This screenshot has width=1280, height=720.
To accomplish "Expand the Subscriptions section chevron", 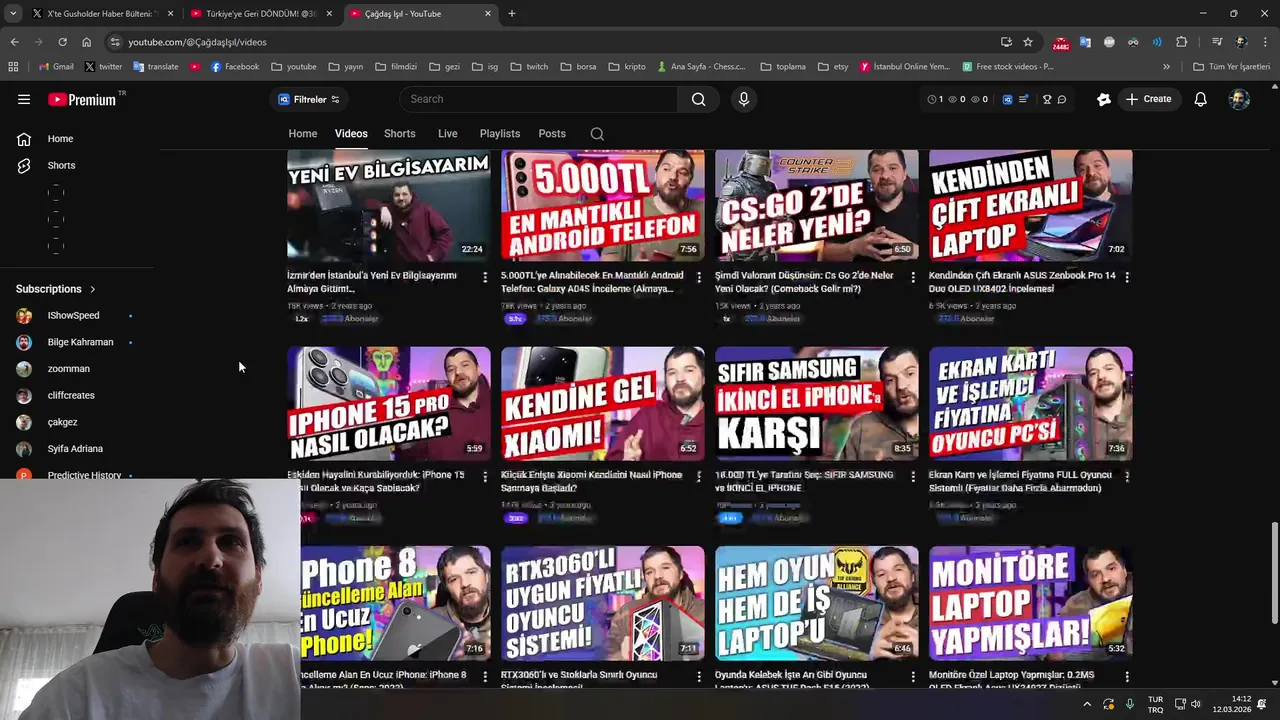I will click(93, 289).
